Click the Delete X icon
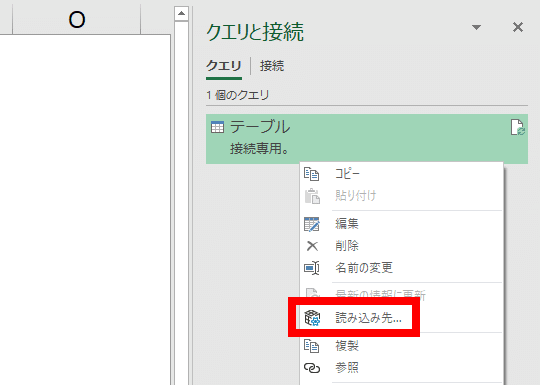540x385 pixels. pos(312,246)
